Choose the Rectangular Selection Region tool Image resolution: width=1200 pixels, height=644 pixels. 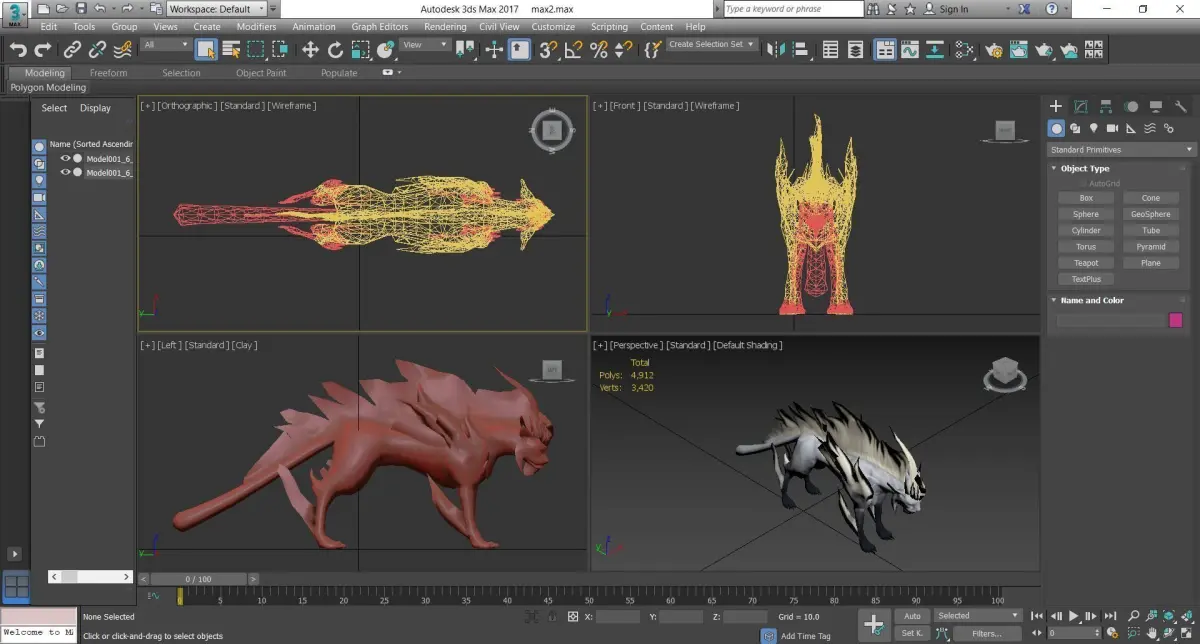(x=256, y=49)
